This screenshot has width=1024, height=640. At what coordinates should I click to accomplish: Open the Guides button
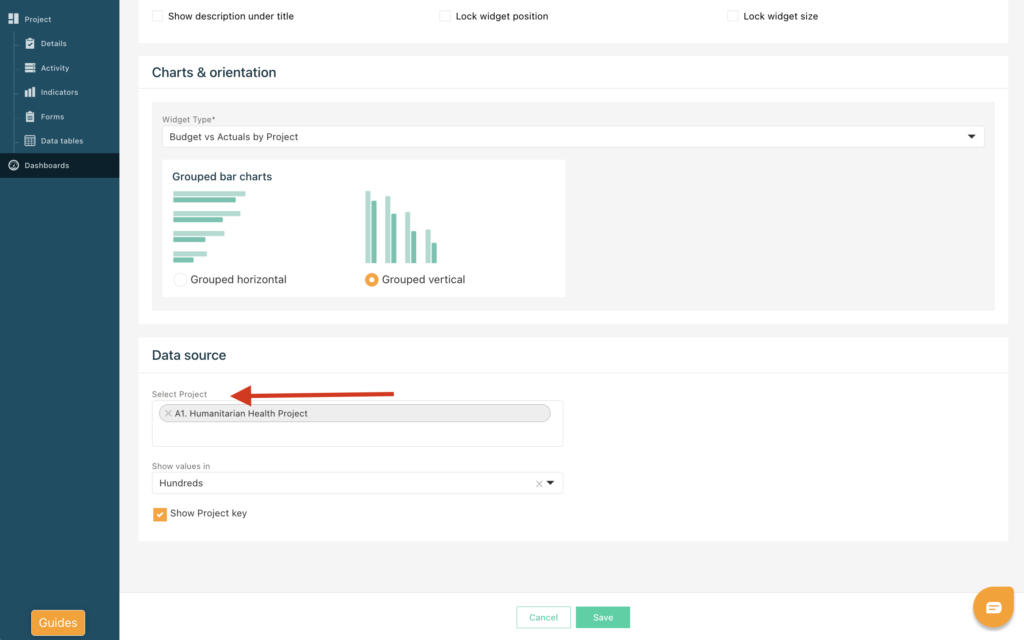coord(58,623)
